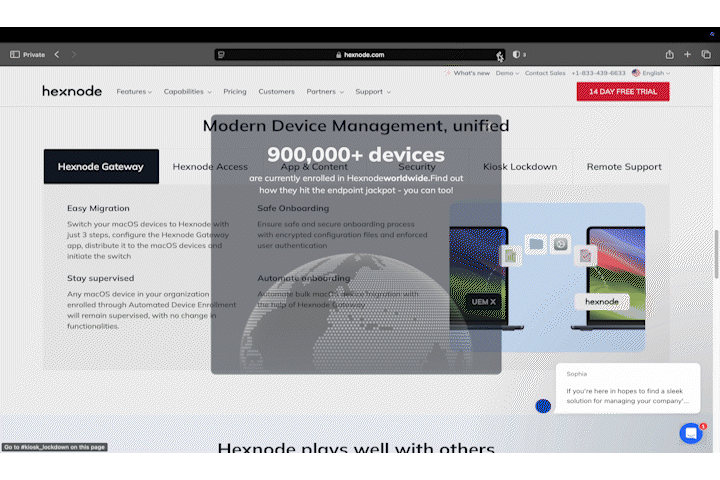Select the Hexnode Gateway tab

click(101, 166)
